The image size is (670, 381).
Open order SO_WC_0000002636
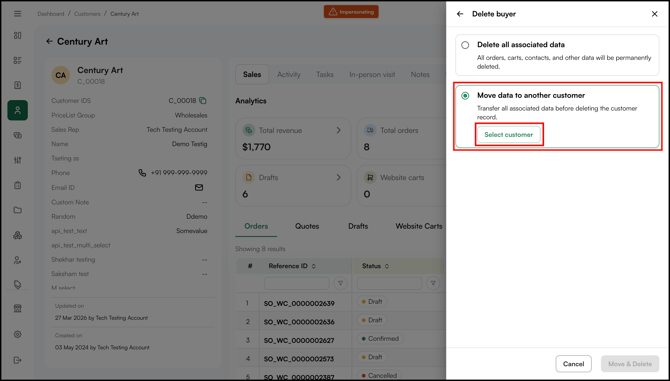pos(299,322)
